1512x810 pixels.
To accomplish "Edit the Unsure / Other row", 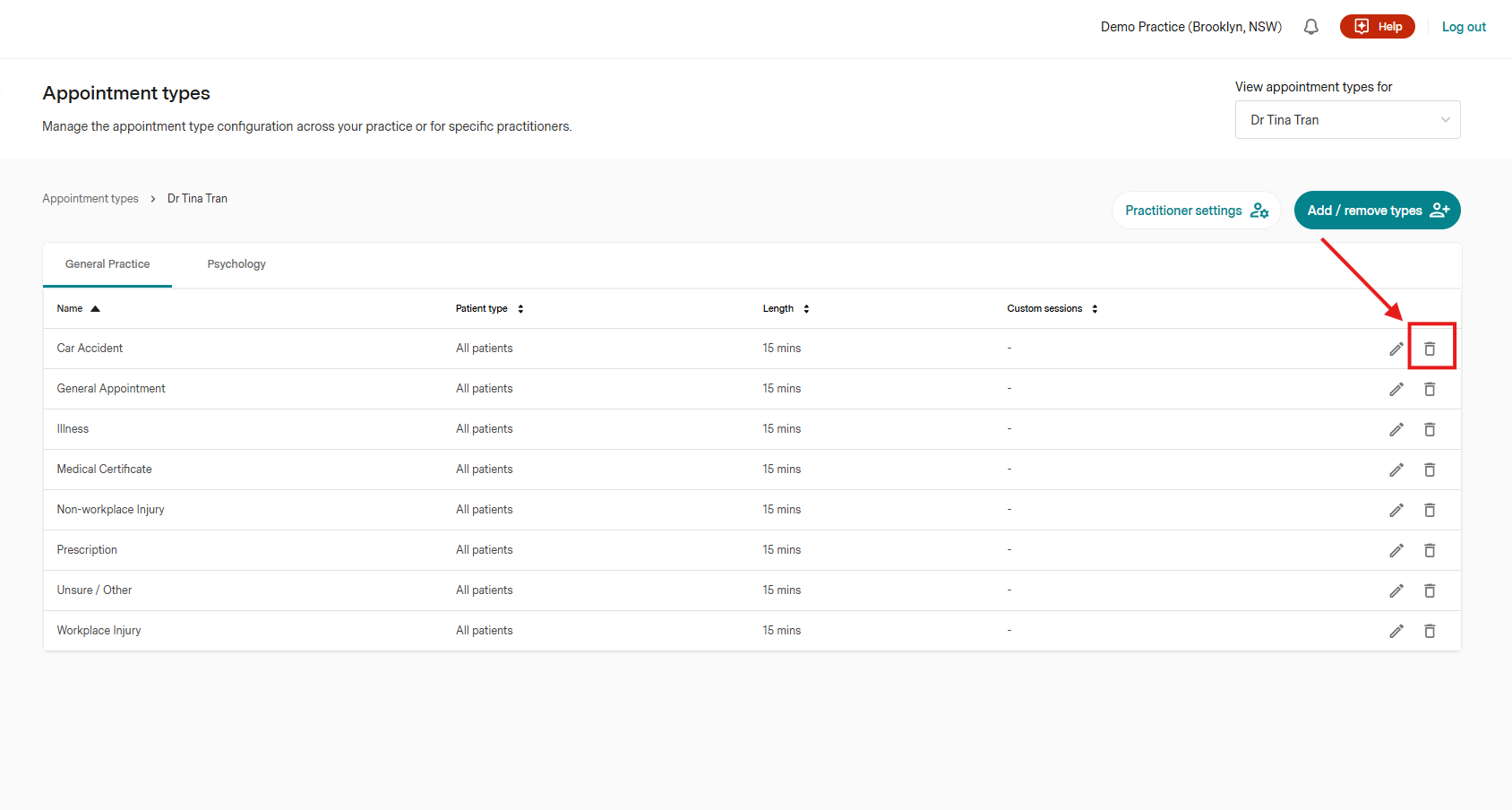I will [1396, 590].
